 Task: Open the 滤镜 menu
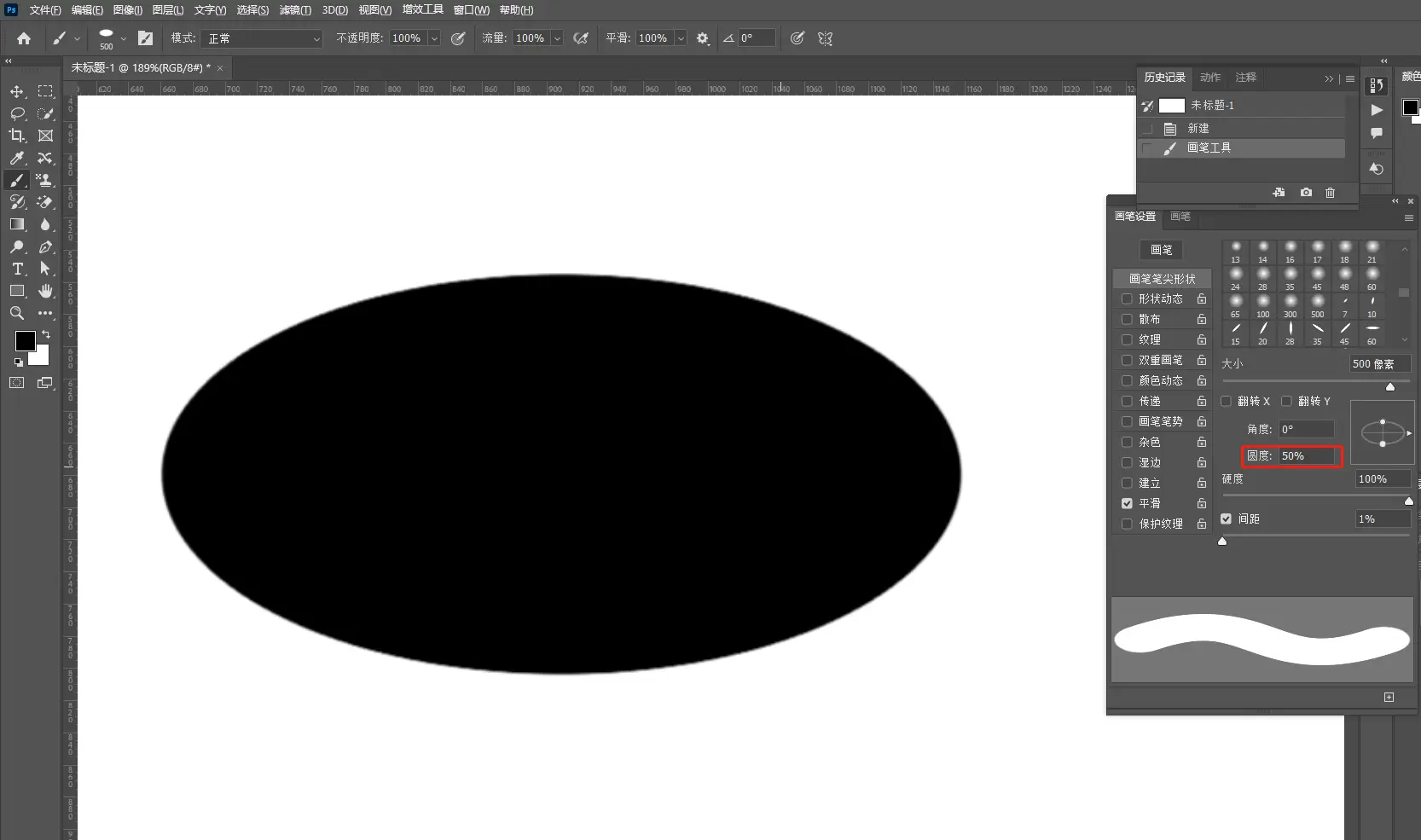coord(294,10)
